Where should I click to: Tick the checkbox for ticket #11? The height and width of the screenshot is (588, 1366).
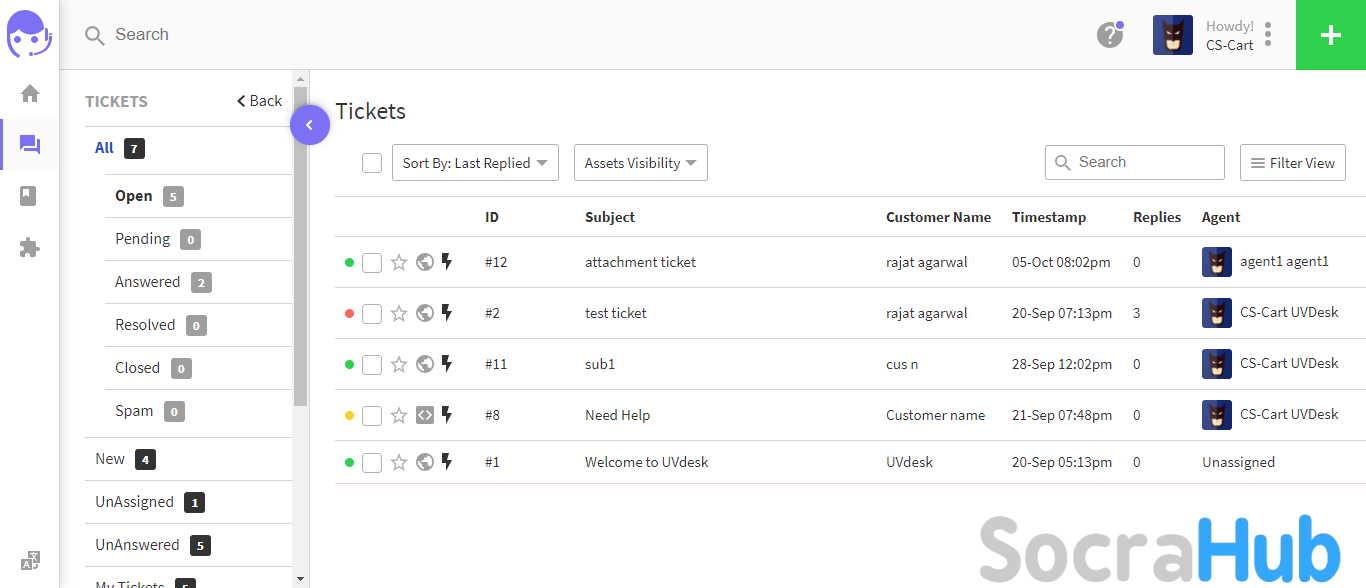tap(372, 365)
